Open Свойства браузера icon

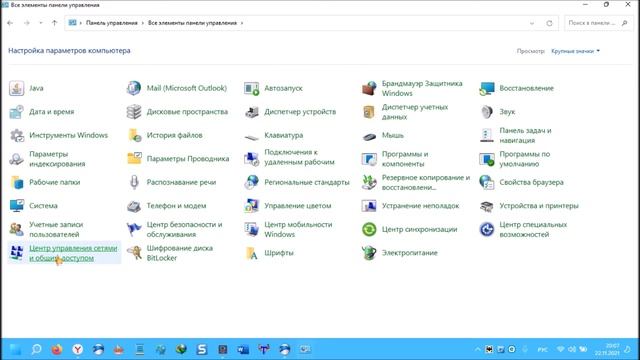pyautogui.click(x=487, y=182)
